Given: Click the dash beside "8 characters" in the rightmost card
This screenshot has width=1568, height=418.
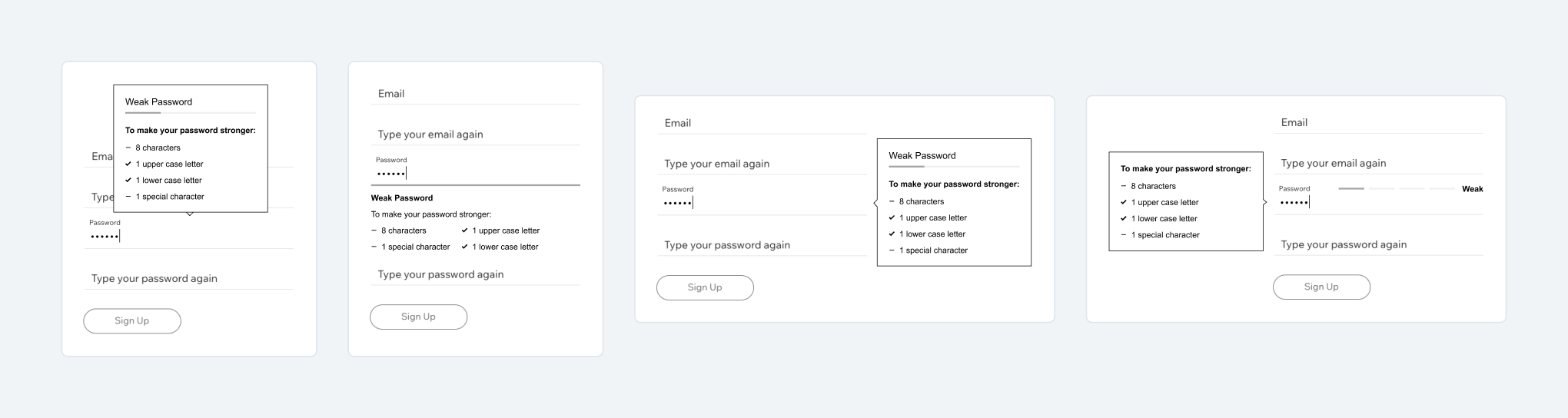Looking at the screenshot, I should (x=1124, y=186).
